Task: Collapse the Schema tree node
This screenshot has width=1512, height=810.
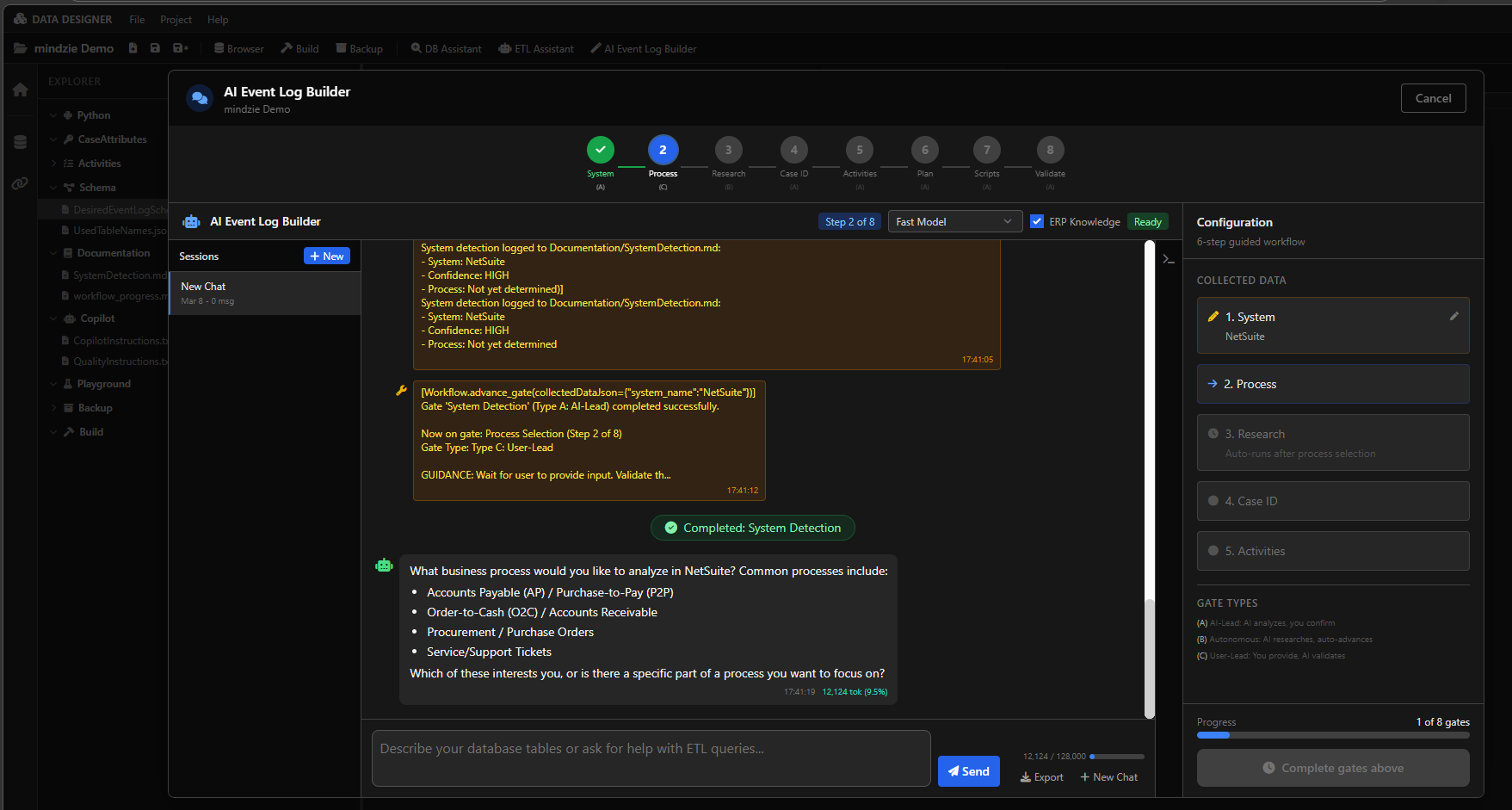Action: 54,188
